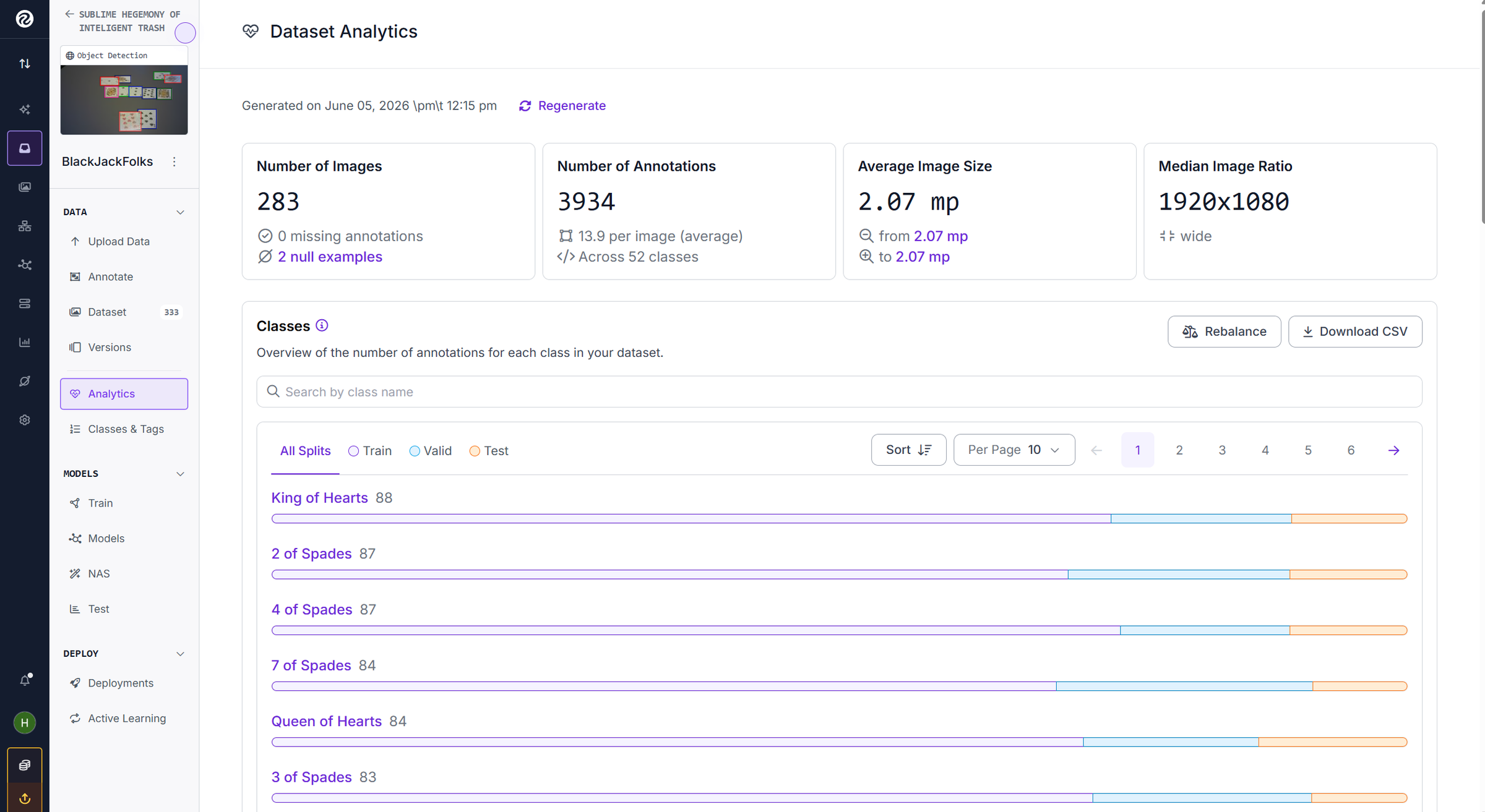Click the sparkles icon in dark rail
Viewport: 1485px width, 812px height.
pyautogui.click(x=25, y=109)
